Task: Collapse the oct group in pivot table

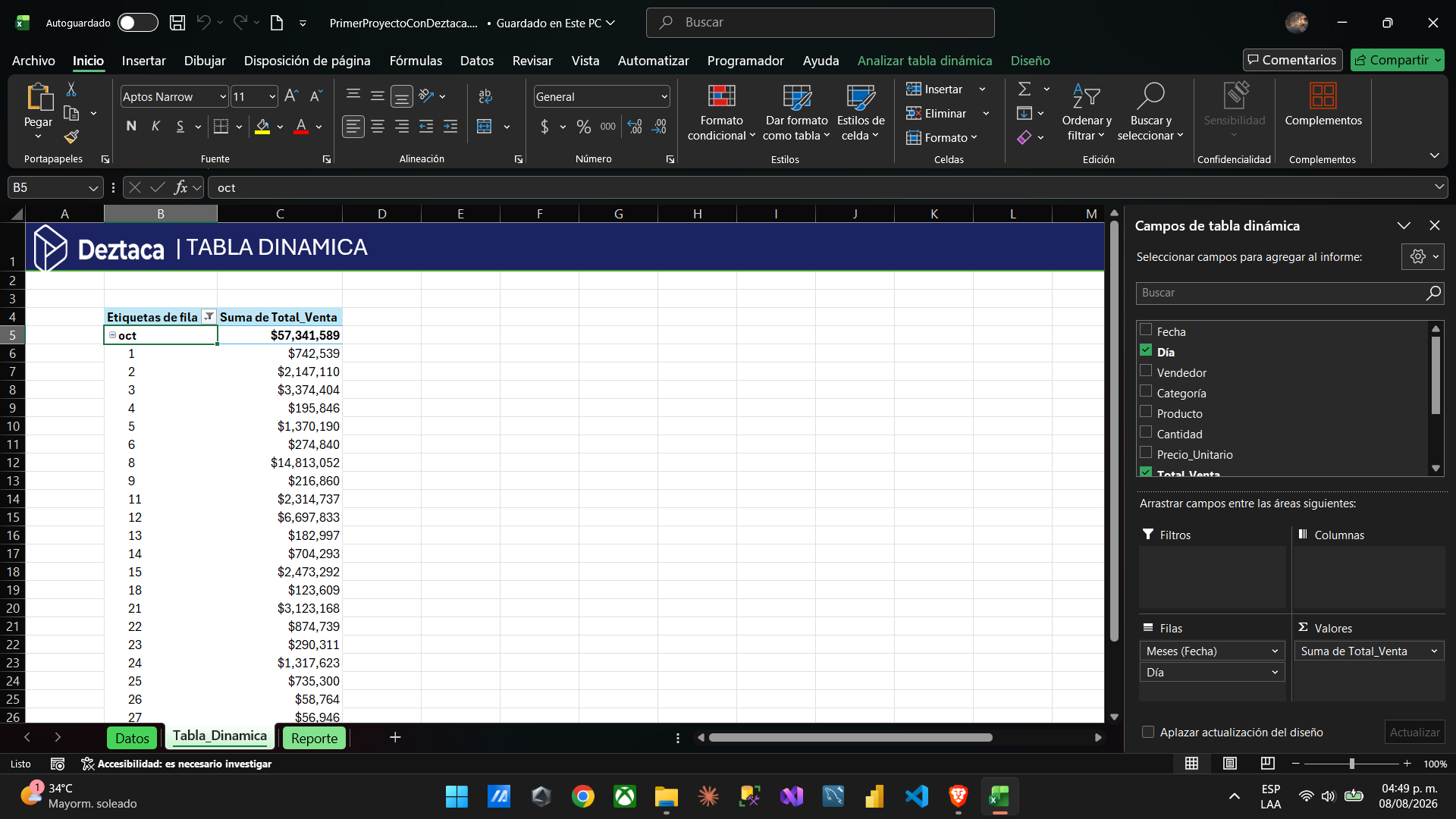Action: click(x=112, y=335)
